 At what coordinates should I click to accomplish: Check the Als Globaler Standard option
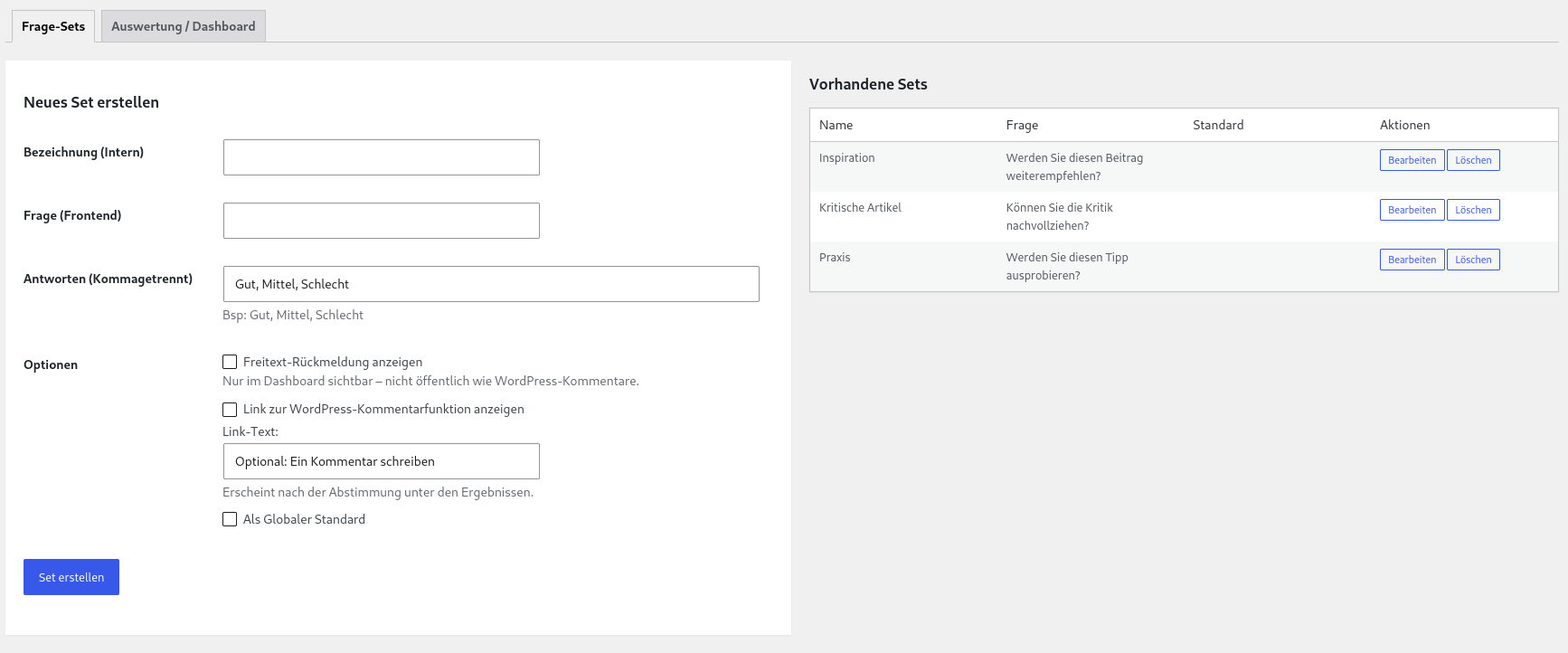[230, 519]
